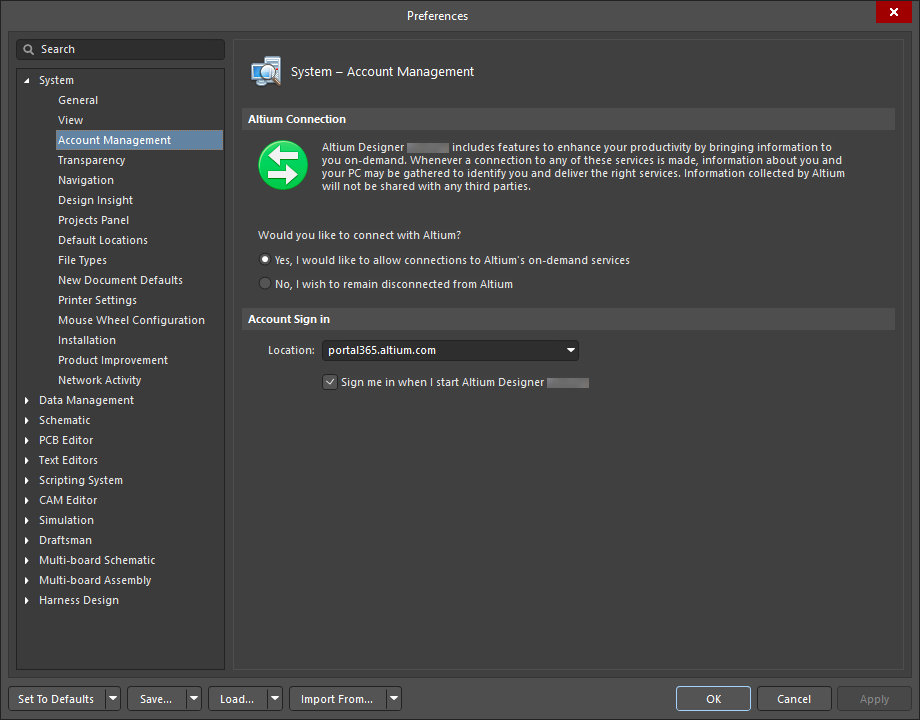This screenshot has width=920, height=720.
Task: Select File Types in the tree
Action: (82, 260)
